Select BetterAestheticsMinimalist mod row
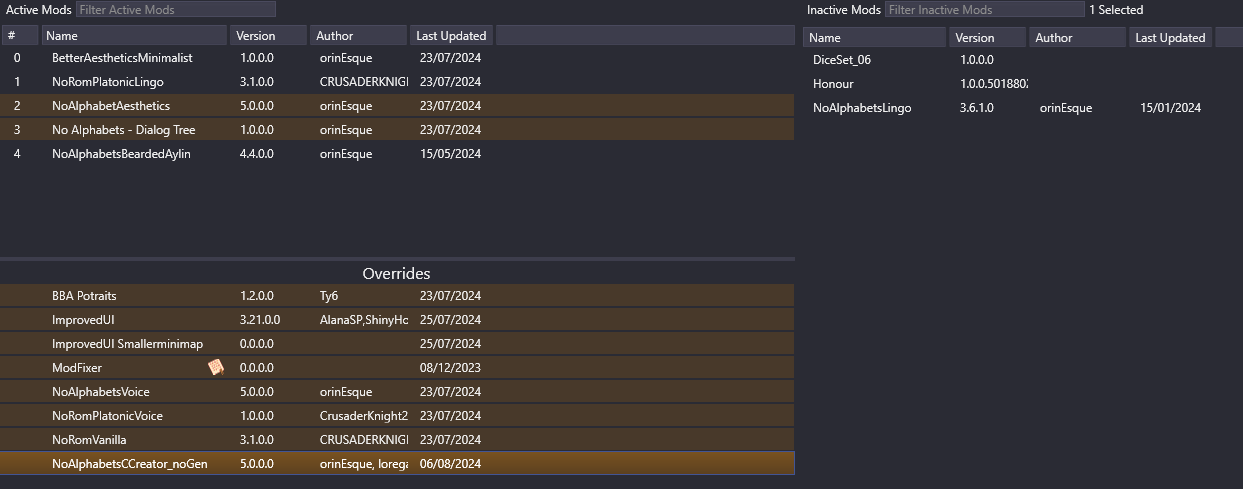 pos(398,58)
